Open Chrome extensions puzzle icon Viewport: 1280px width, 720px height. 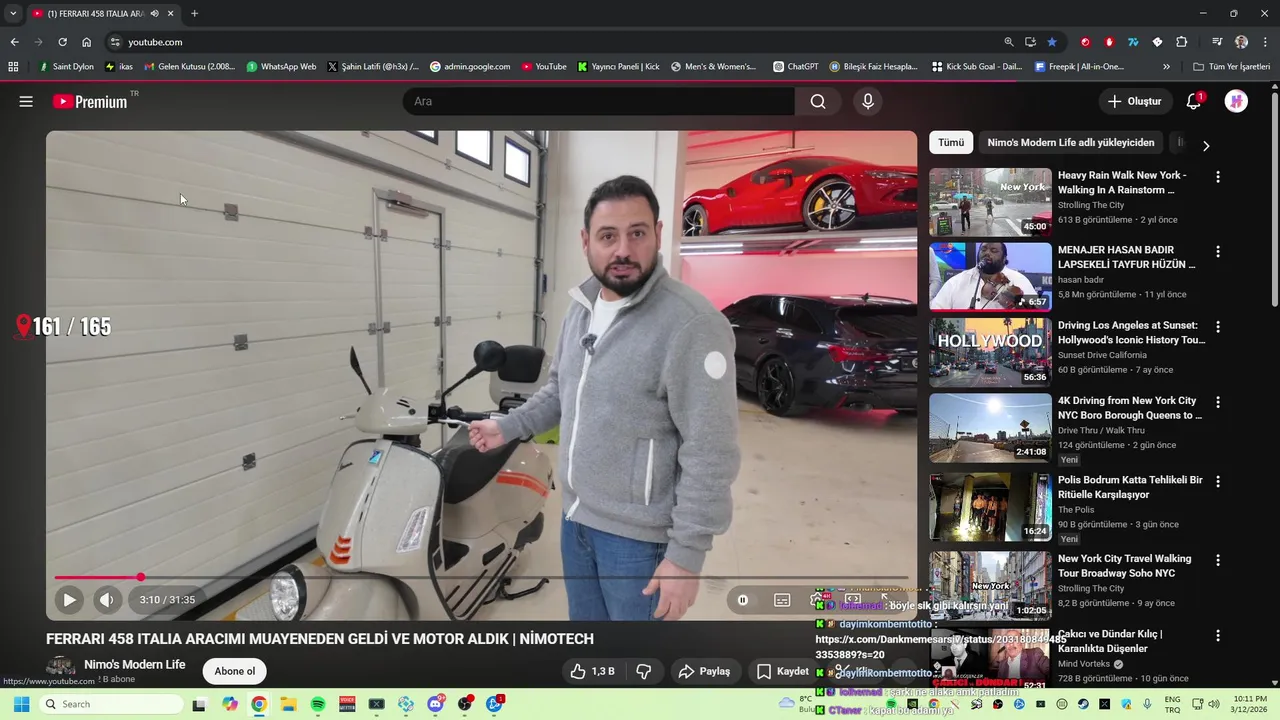(1182, 42)
